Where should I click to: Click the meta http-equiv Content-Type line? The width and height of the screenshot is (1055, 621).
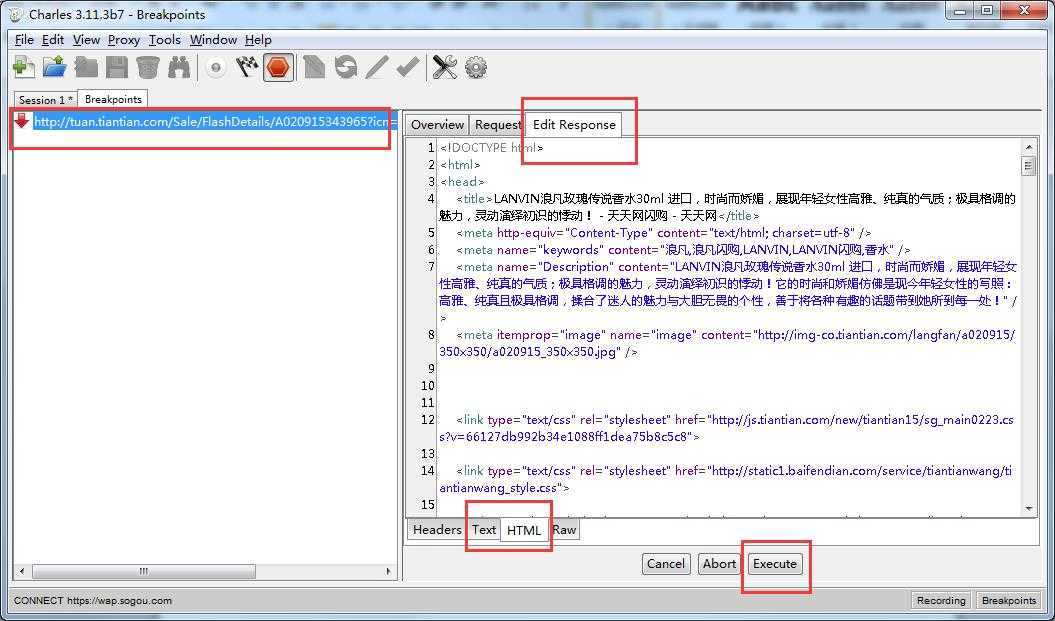[x=663, y=233]
